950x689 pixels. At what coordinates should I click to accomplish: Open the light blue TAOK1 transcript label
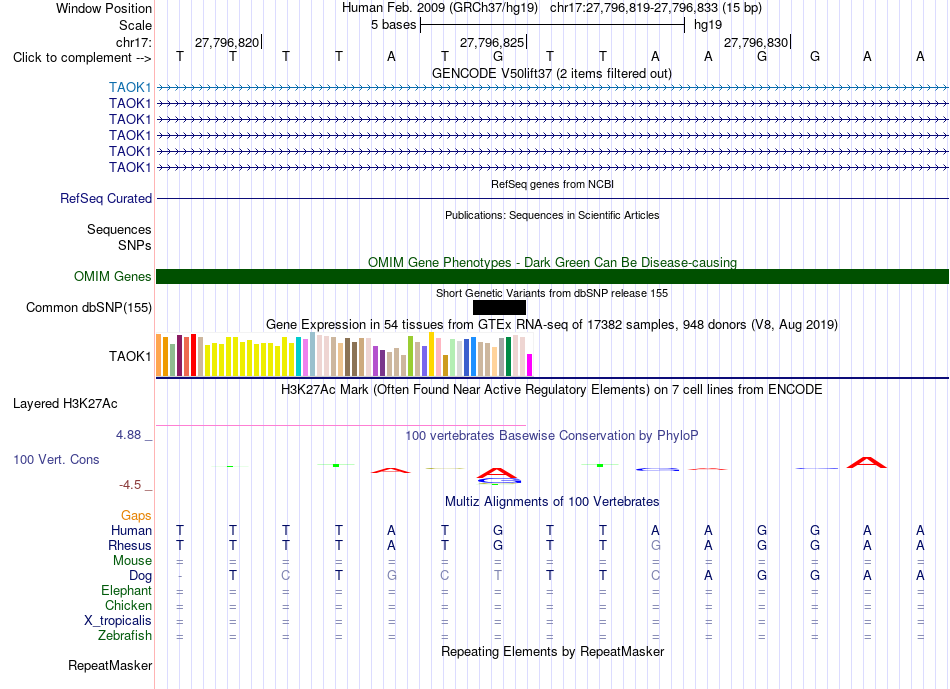coord(130,87)
